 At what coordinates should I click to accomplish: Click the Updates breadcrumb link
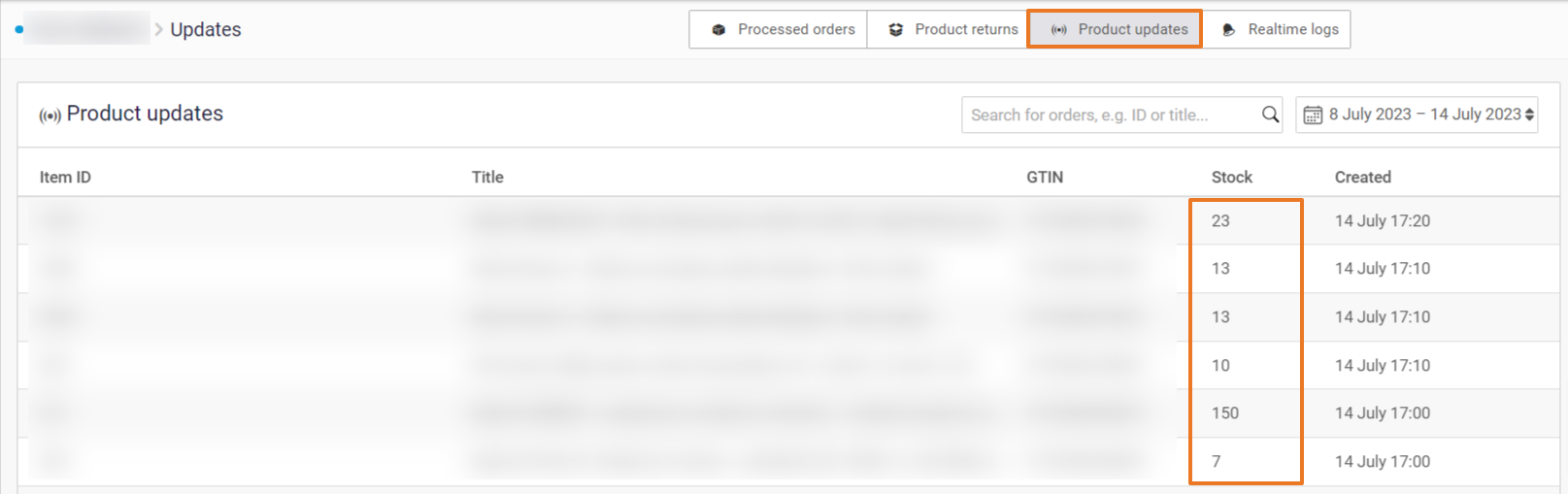(x=206, y=30)
